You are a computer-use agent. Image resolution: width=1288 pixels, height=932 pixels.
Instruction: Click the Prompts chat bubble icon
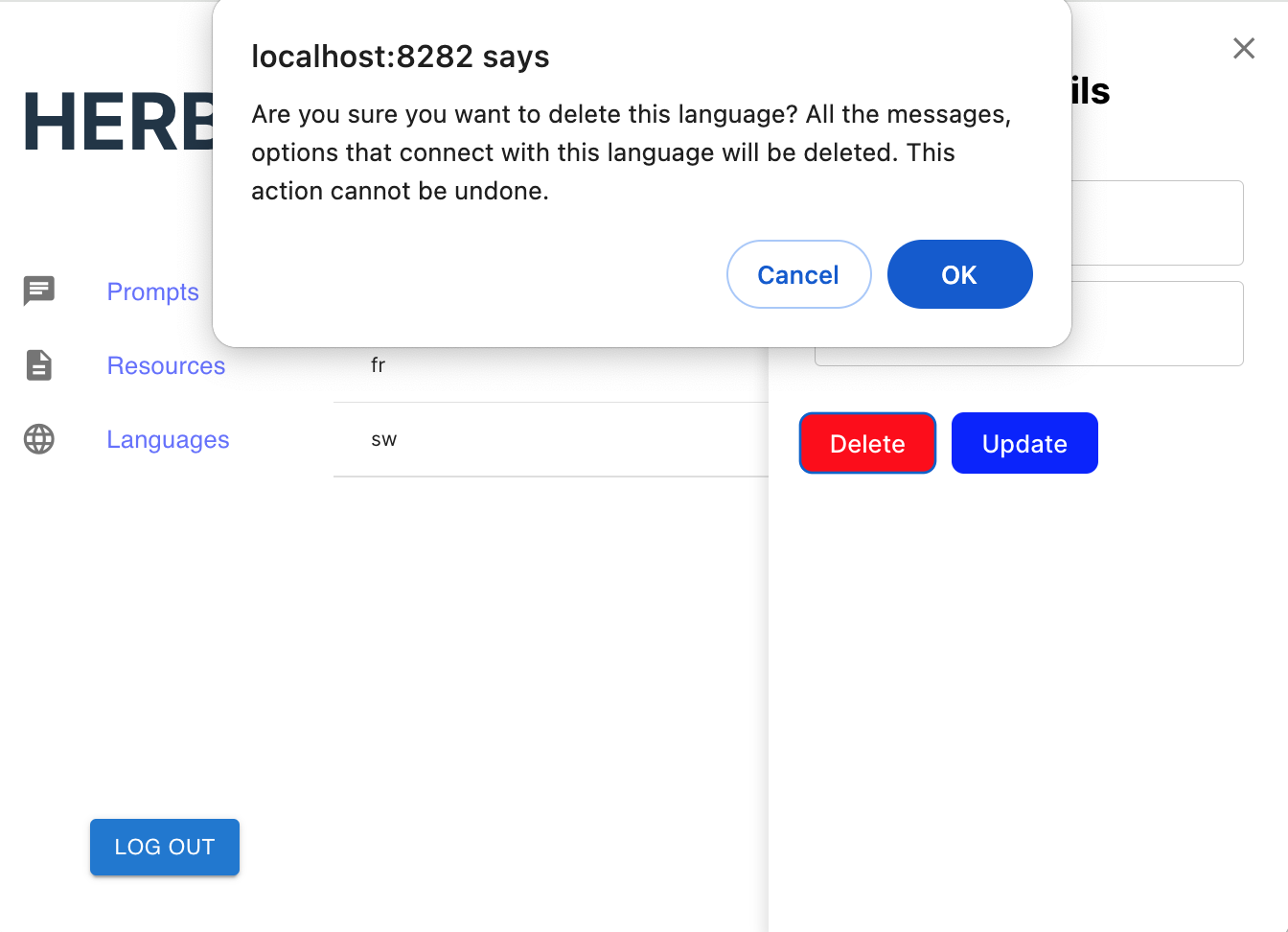tap(39, 291)
